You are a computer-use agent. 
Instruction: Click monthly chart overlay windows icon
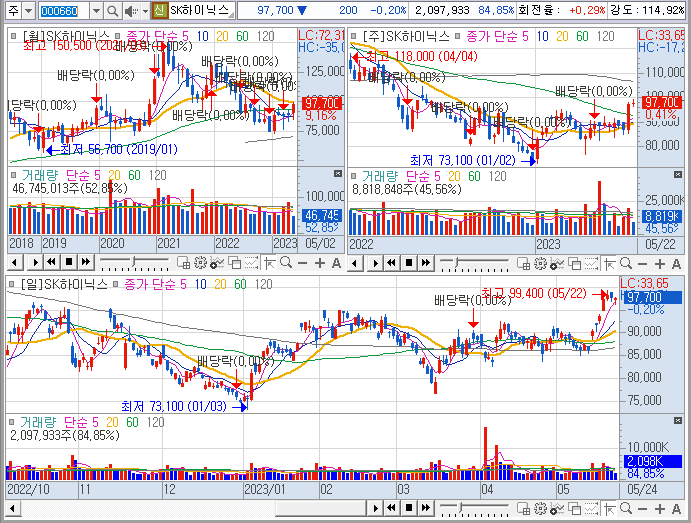(x=234, y=263)
